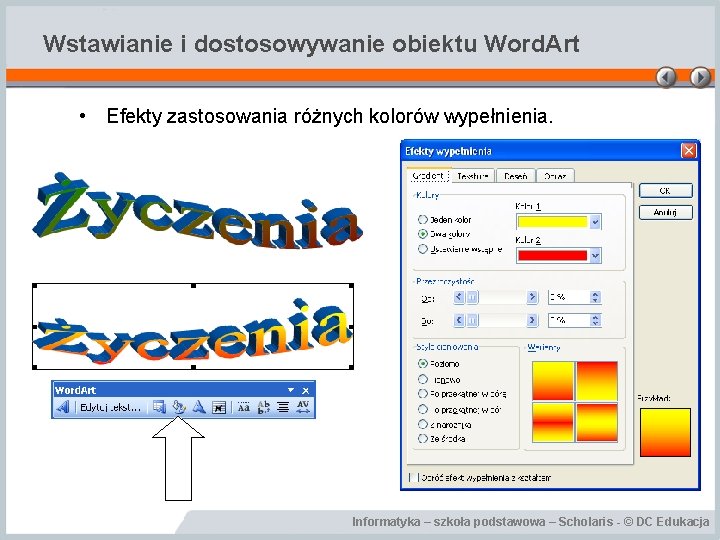Viewport: 720px width, 540px height.
Task: Click left arrow of 'Do' transparency slider
Action: pos(458,320)
